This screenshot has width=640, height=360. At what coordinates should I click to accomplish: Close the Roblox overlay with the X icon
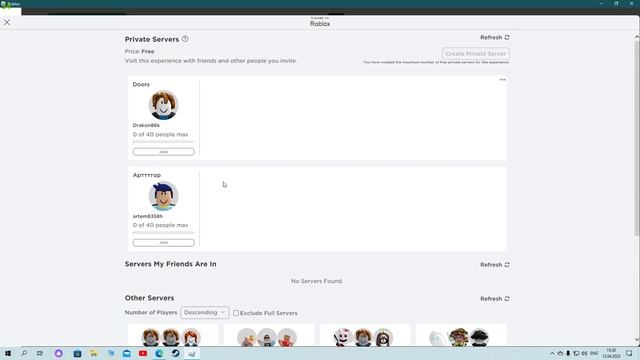[x=7, y=22]
